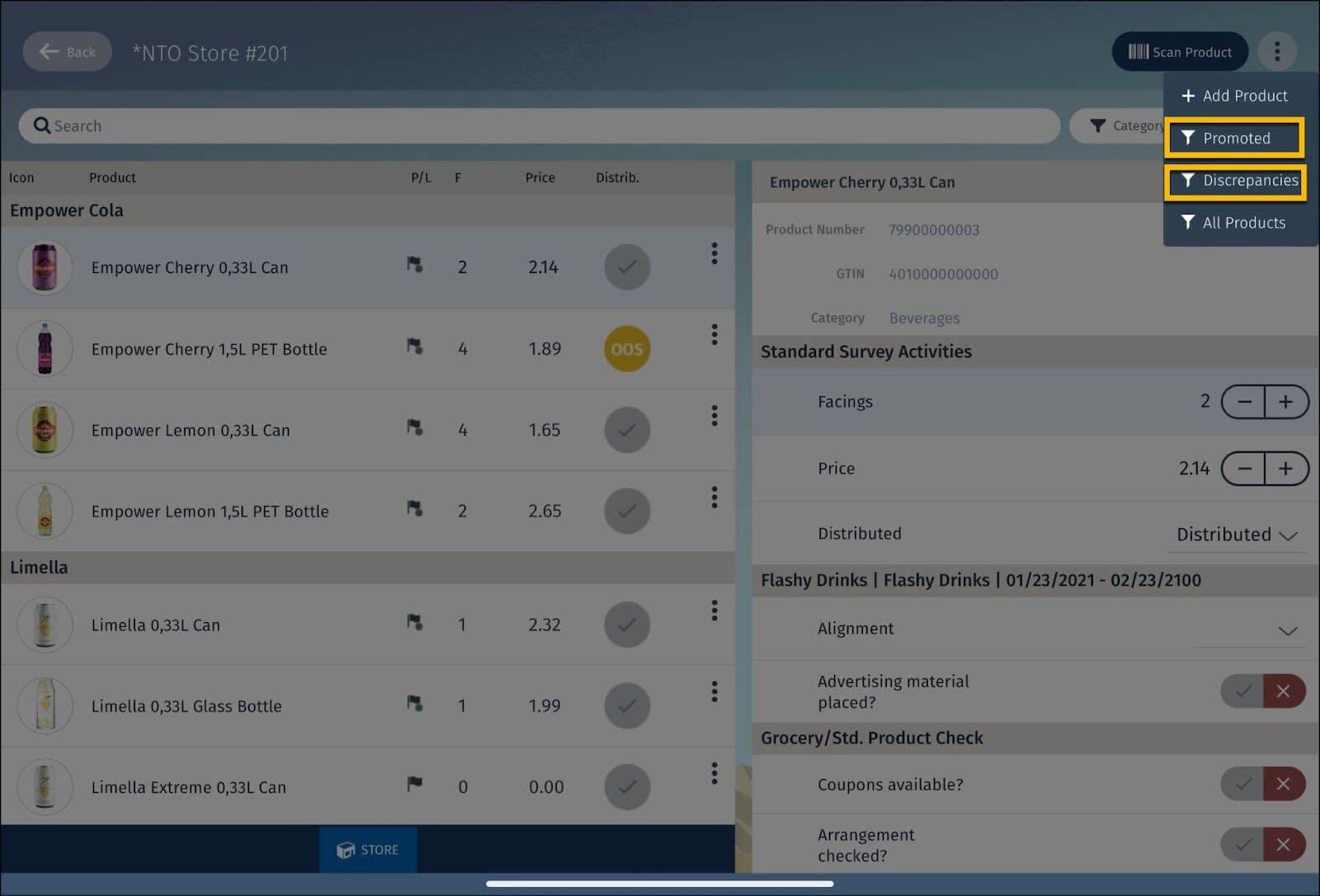
Task: Click the Limella group header
Action: (368, 568)
